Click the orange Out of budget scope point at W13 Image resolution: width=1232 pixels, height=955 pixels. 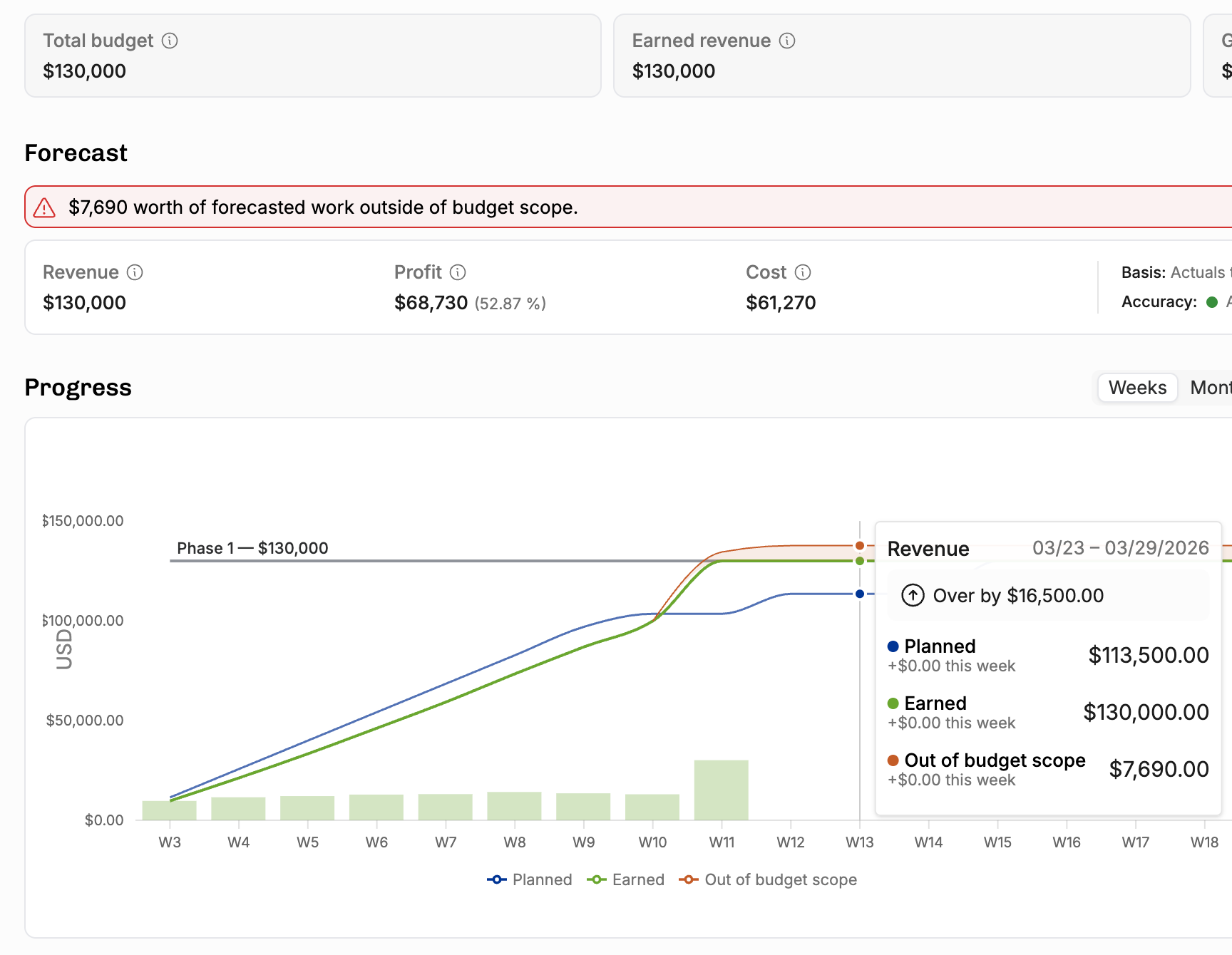860,546
